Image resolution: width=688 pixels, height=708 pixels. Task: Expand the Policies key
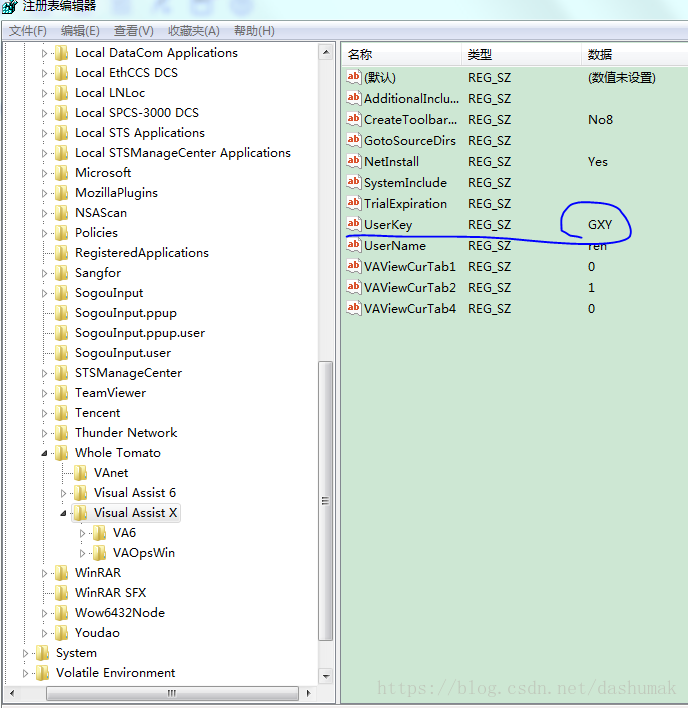tap(44, 233)
